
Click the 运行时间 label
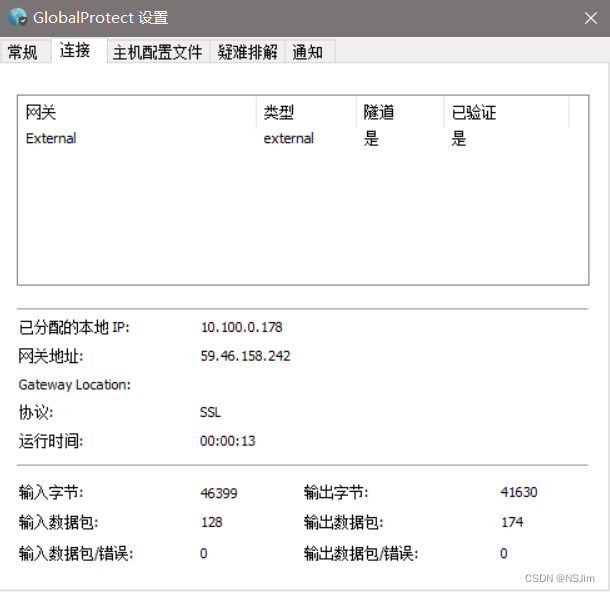51,441
